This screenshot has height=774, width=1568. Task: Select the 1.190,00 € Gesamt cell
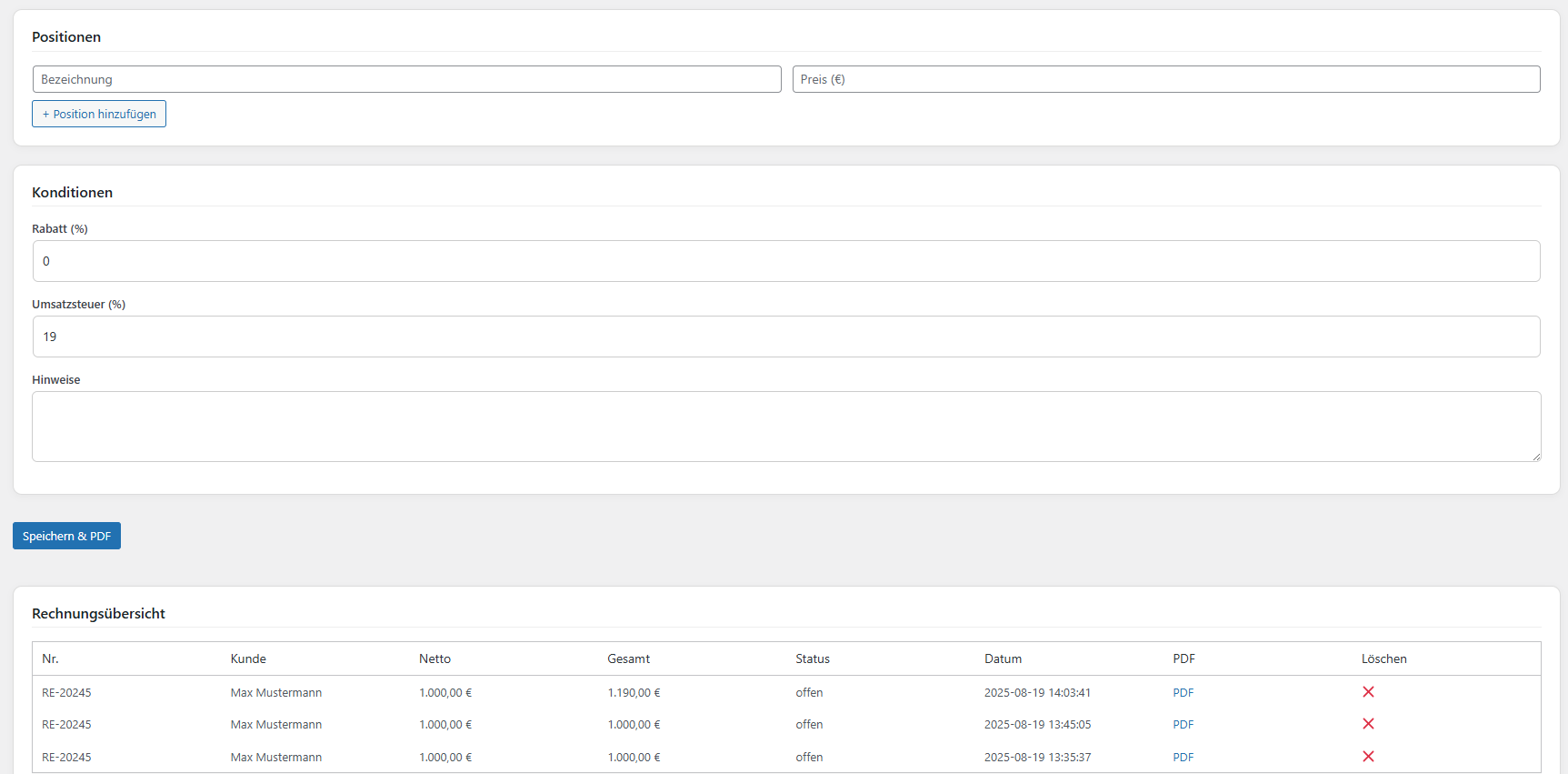(634, 693)
